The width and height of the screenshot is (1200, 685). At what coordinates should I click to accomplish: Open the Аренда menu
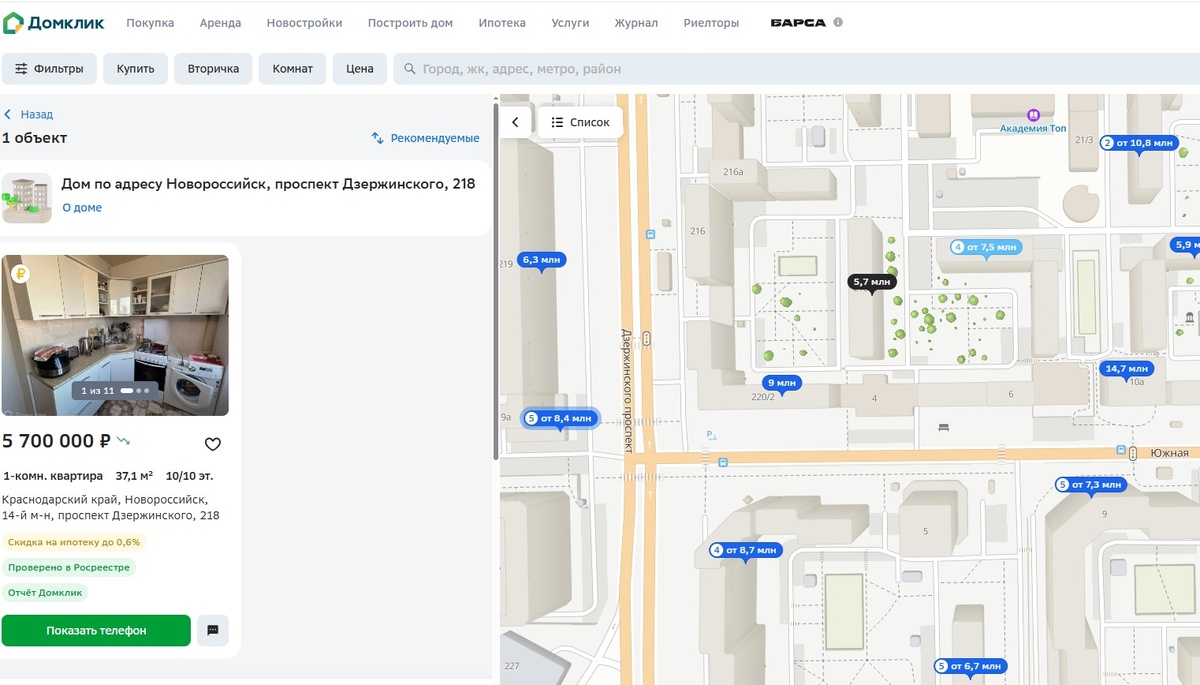point(220,23)
